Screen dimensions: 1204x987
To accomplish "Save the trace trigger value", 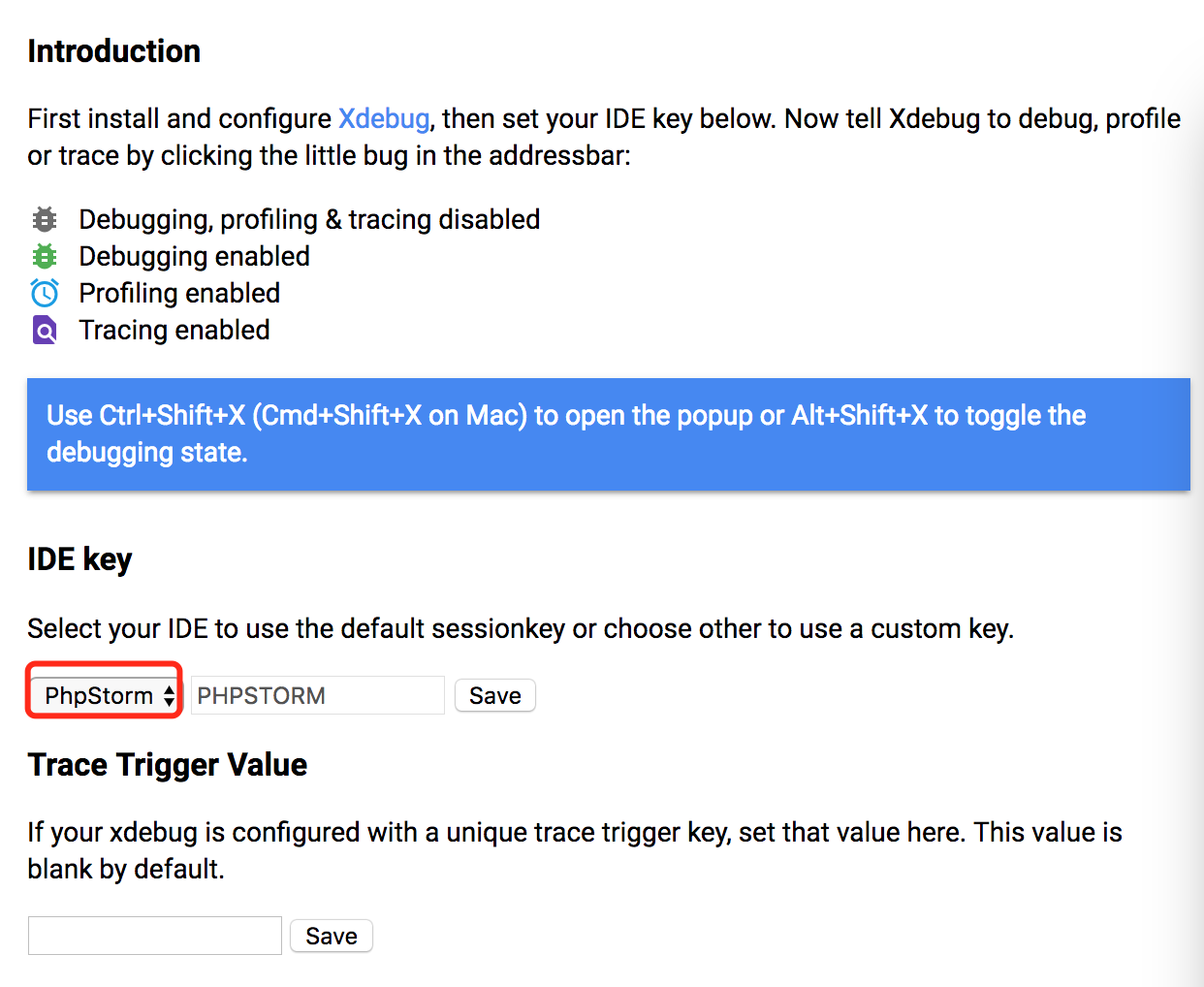I will (x=332, y=936).
